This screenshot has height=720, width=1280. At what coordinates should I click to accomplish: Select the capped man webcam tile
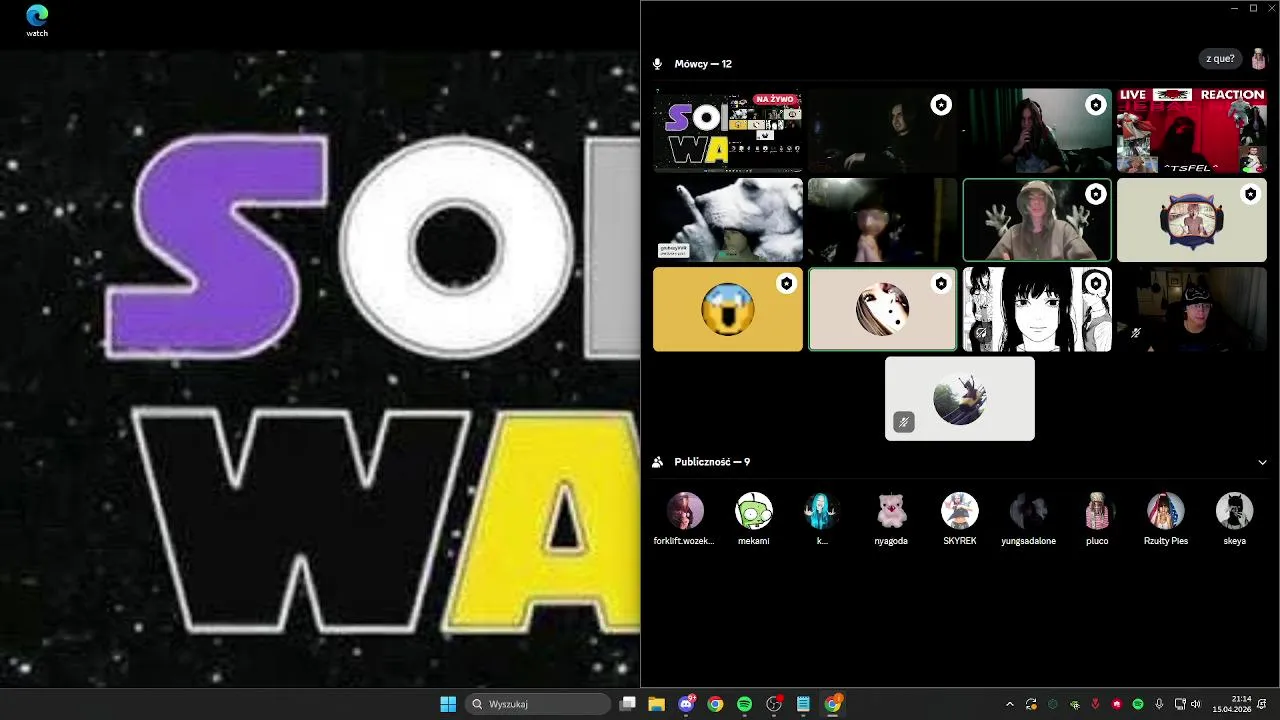point(1192,309)
